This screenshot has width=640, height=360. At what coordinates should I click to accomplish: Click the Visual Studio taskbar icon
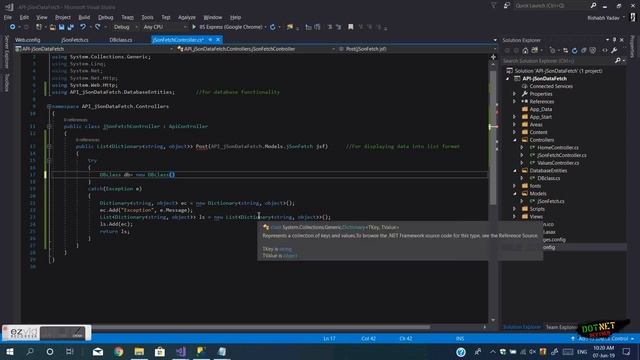(180, 351)
